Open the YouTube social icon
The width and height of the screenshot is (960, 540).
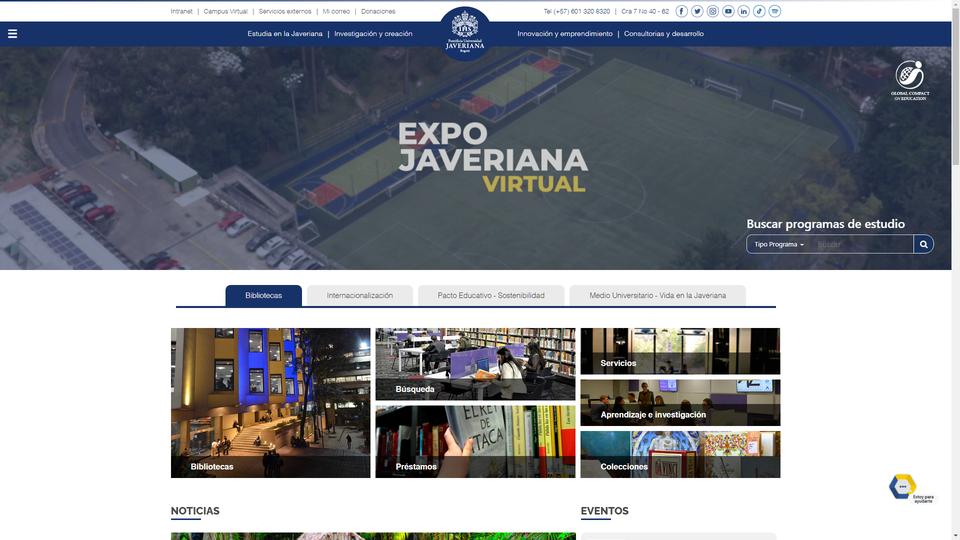(x=728, y=11)
